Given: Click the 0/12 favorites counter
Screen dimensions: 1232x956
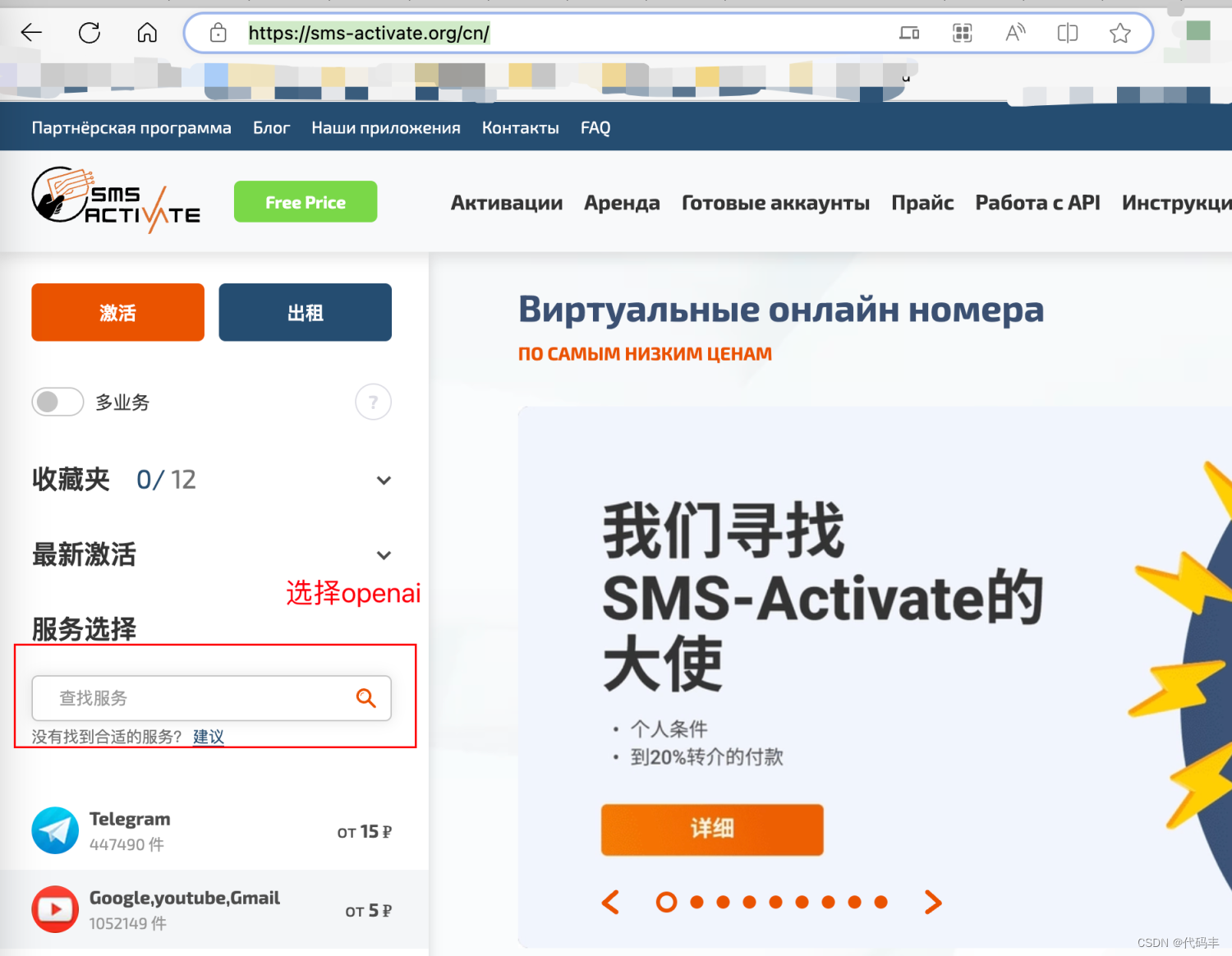Looking at the screenshot, I should click(x=166, y=480).
